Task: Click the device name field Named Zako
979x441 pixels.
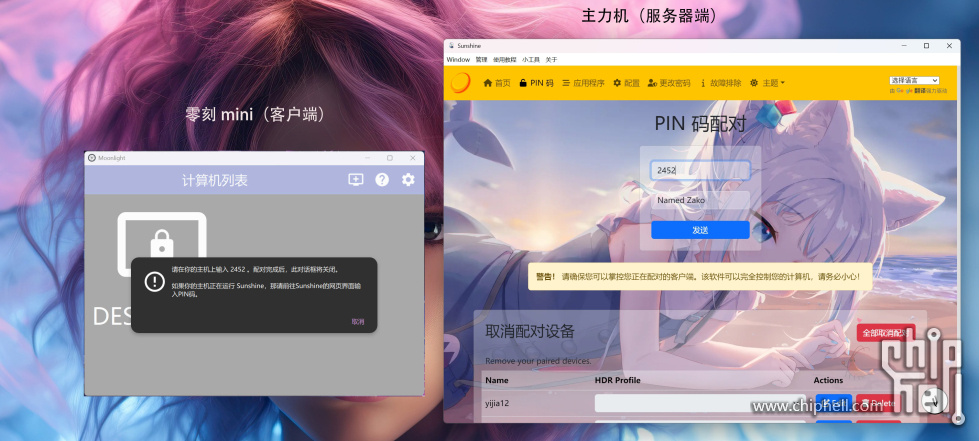Action: (700, 200)
